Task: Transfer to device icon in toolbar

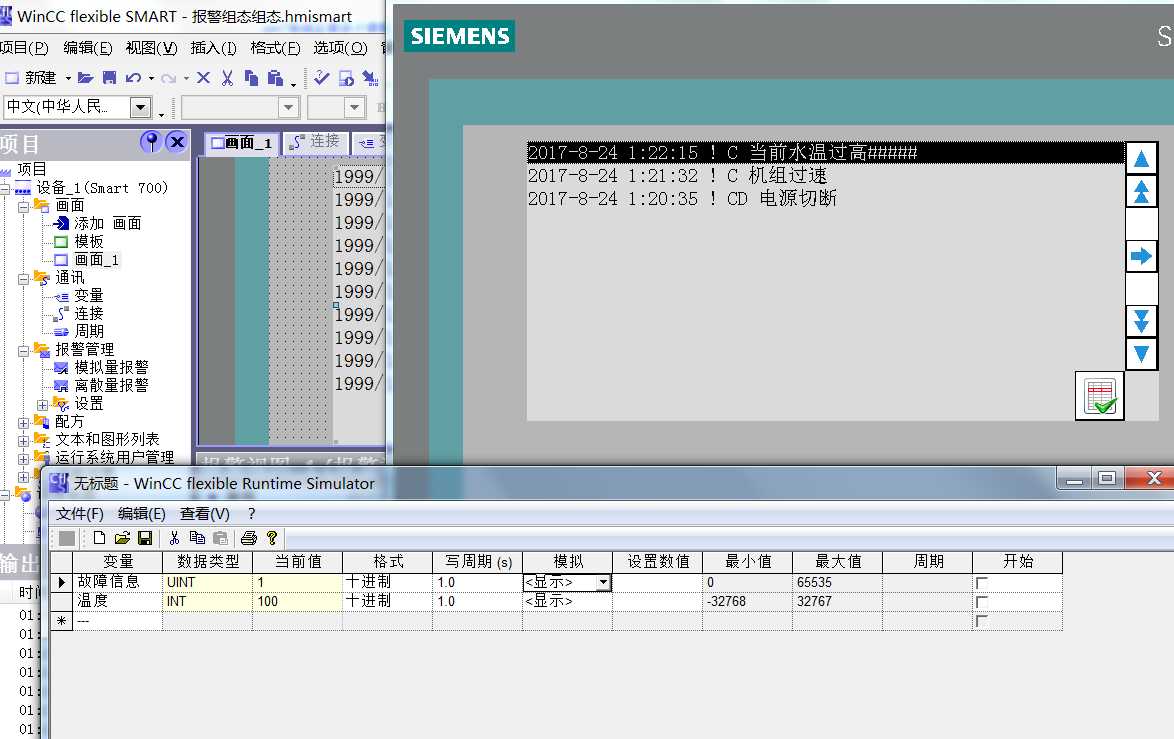Action: point(370,77)
